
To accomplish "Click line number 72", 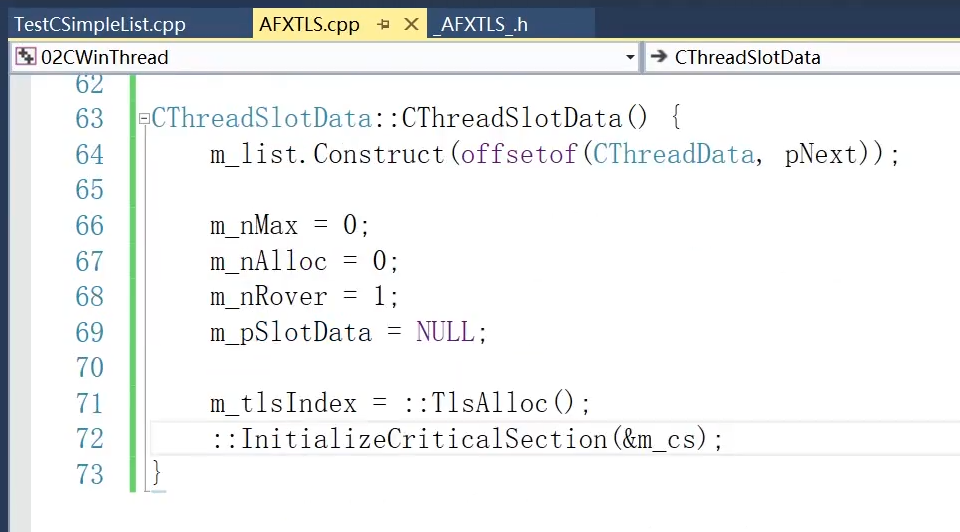I will tap(89, 439).
